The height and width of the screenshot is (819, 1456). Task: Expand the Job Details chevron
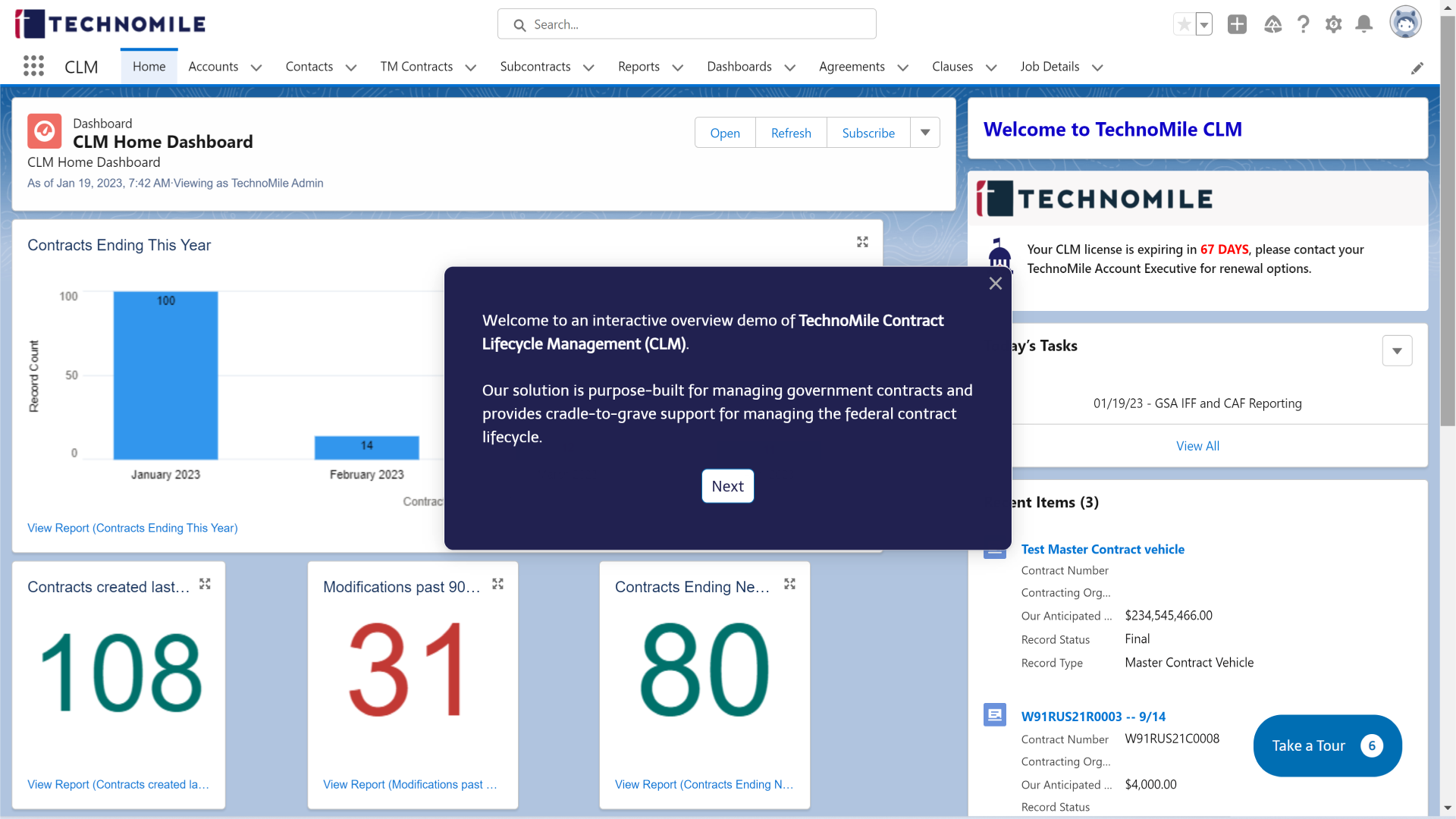1097,67
